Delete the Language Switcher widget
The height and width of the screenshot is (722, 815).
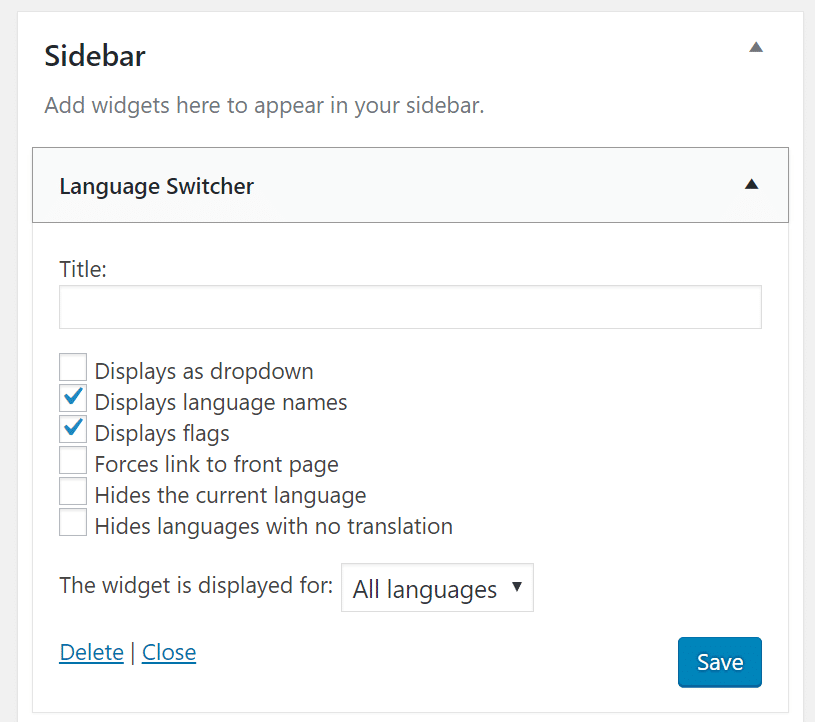click(x=91, y=652)
